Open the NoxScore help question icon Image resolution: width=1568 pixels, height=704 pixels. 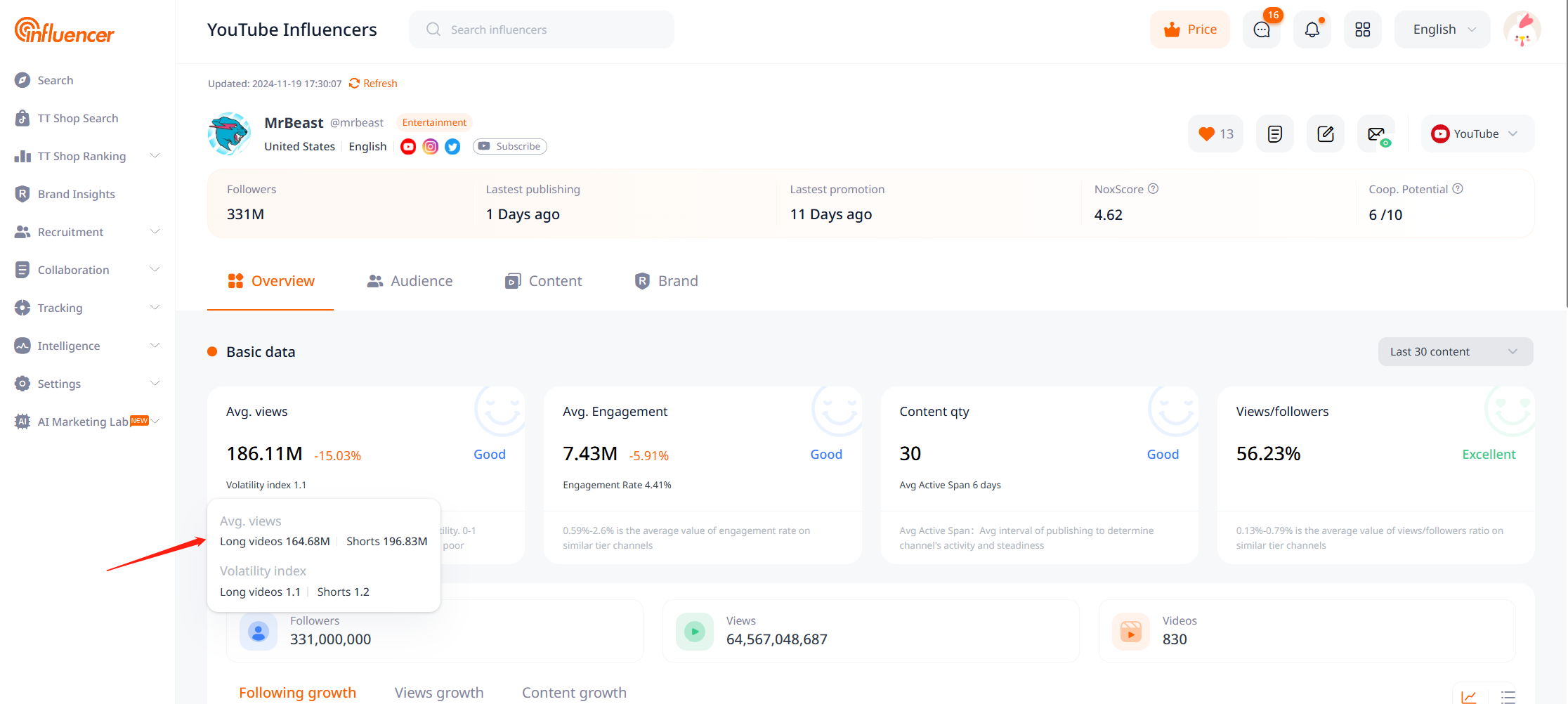pos(1153,189)
